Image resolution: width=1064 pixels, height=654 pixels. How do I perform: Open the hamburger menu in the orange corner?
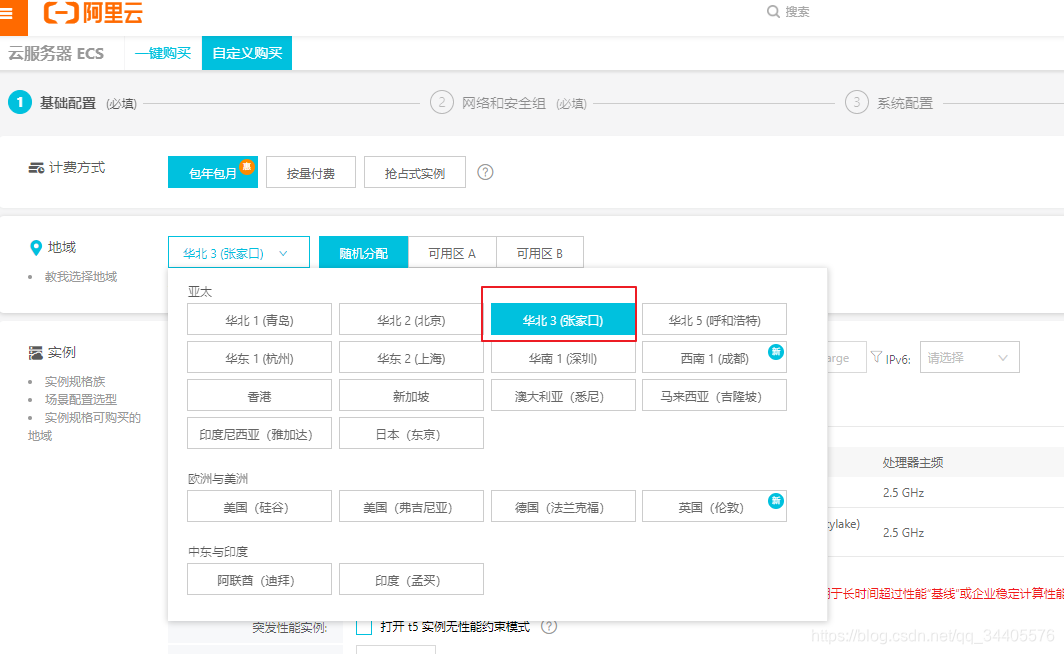pos(6,13)
